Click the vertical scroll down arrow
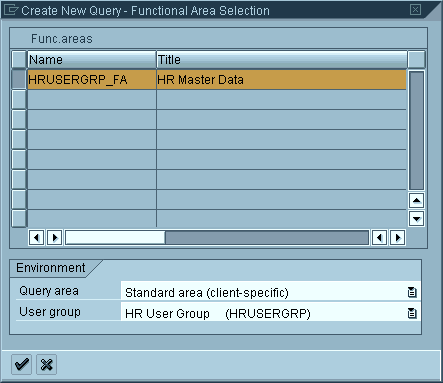 pos(416,219)
